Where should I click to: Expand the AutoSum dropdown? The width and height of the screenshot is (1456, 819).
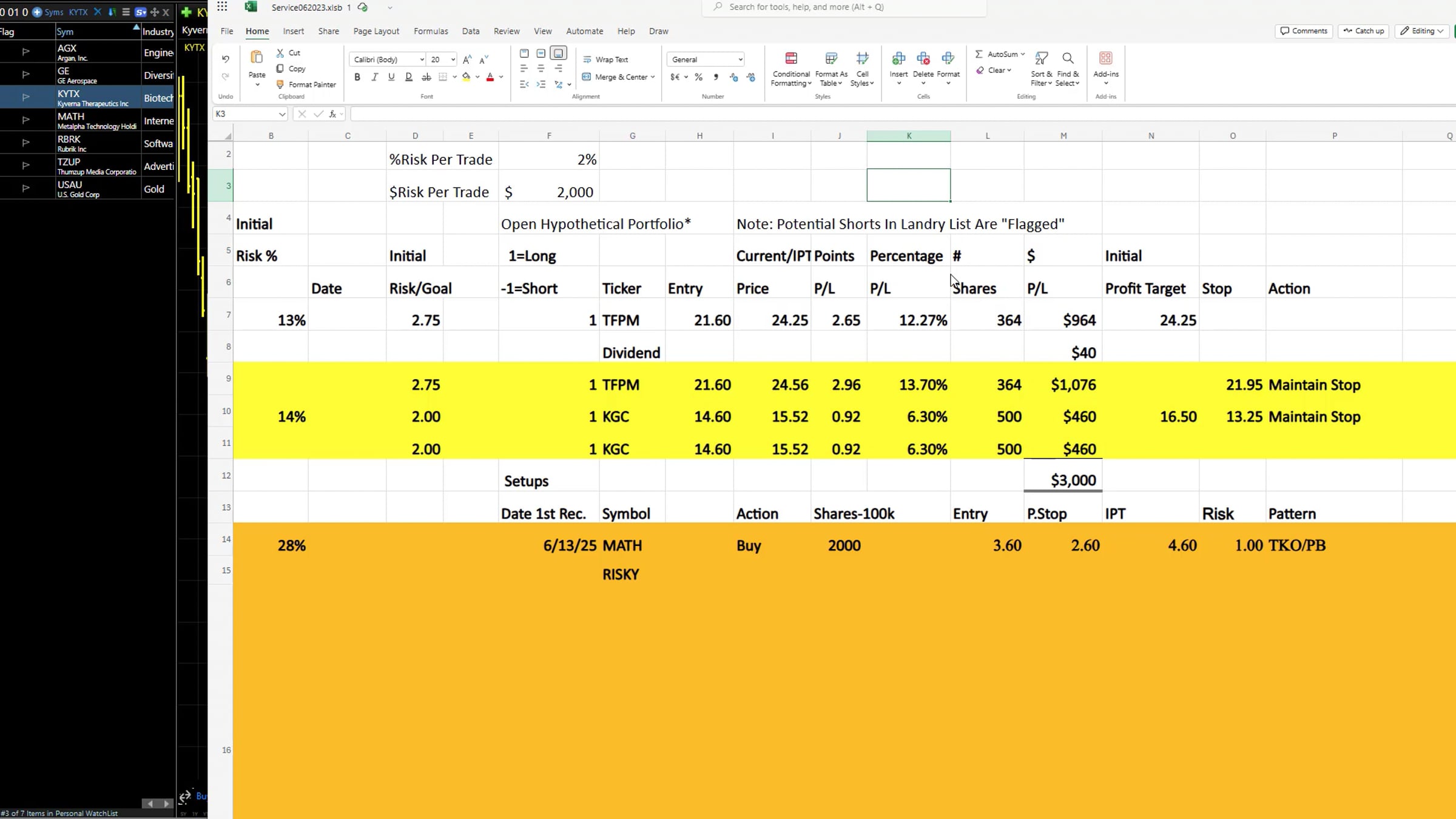pyautogui.click(x=1023, y=54)
